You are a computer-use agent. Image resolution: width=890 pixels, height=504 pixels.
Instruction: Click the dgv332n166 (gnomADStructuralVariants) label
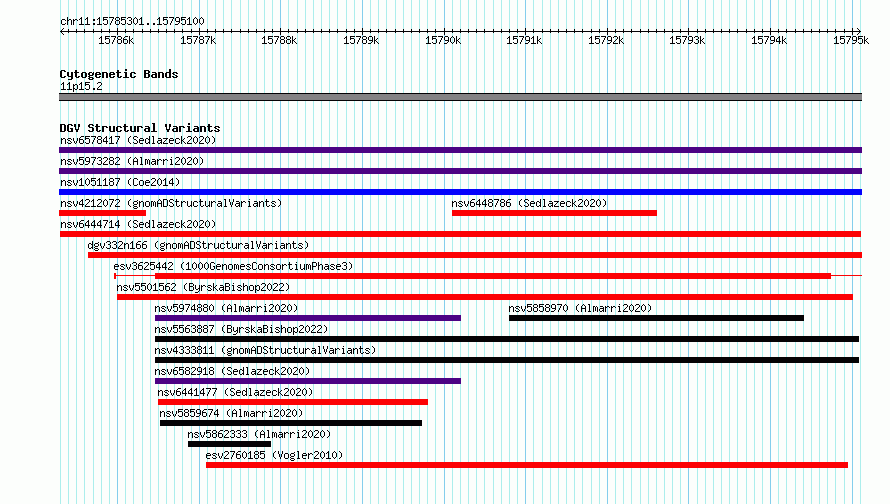(x=198, y=245)
